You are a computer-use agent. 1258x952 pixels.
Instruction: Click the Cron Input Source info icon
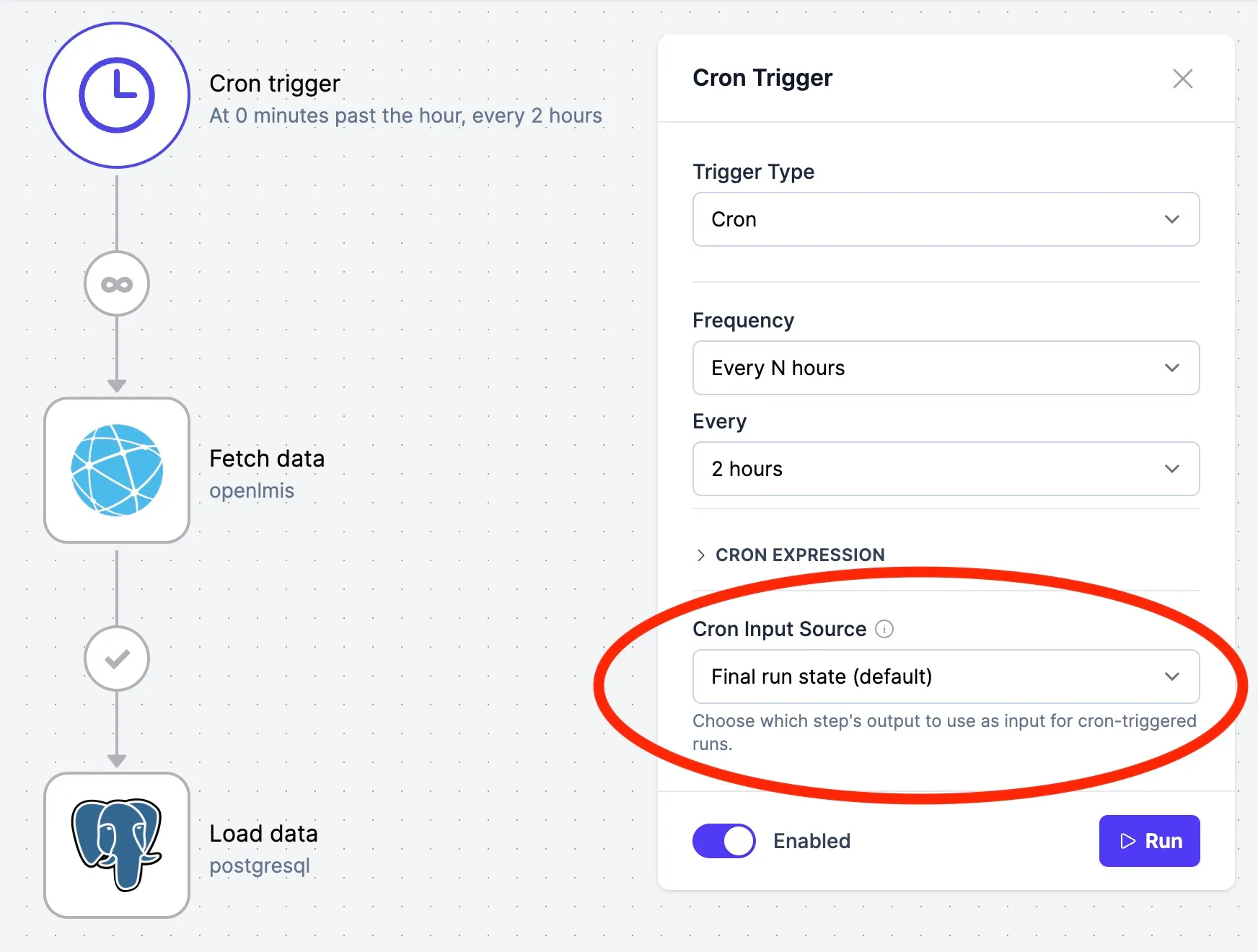click(x=884, y=629)
